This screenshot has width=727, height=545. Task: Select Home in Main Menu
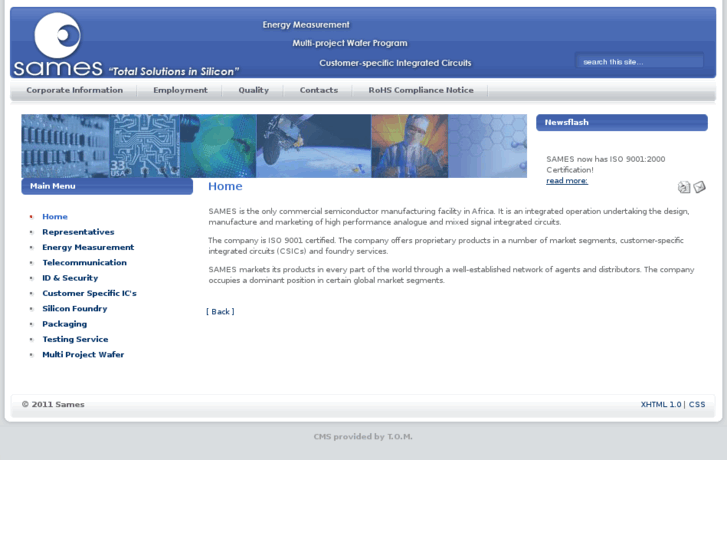(55, 217)
